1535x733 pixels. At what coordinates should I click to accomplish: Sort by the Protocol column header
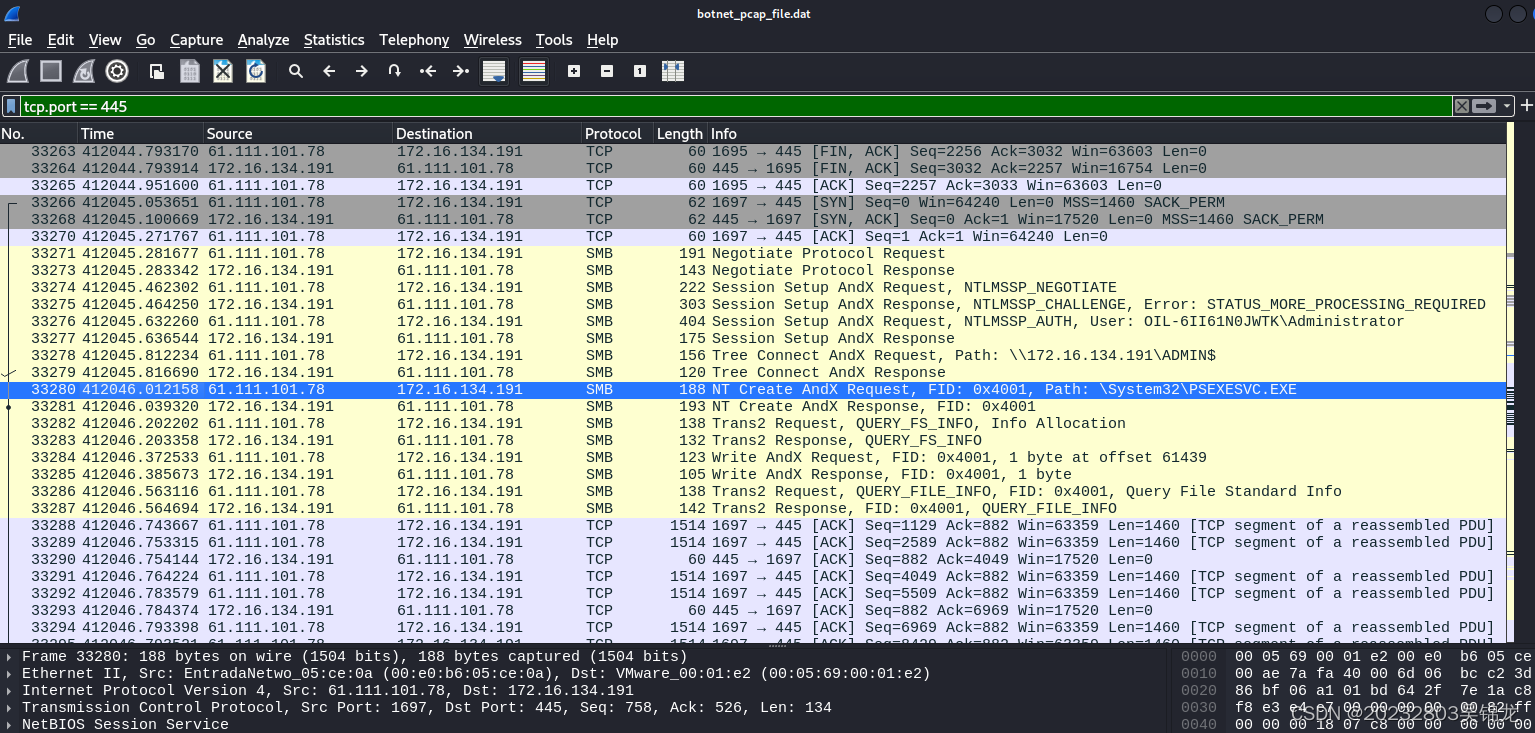coord(617,133)
